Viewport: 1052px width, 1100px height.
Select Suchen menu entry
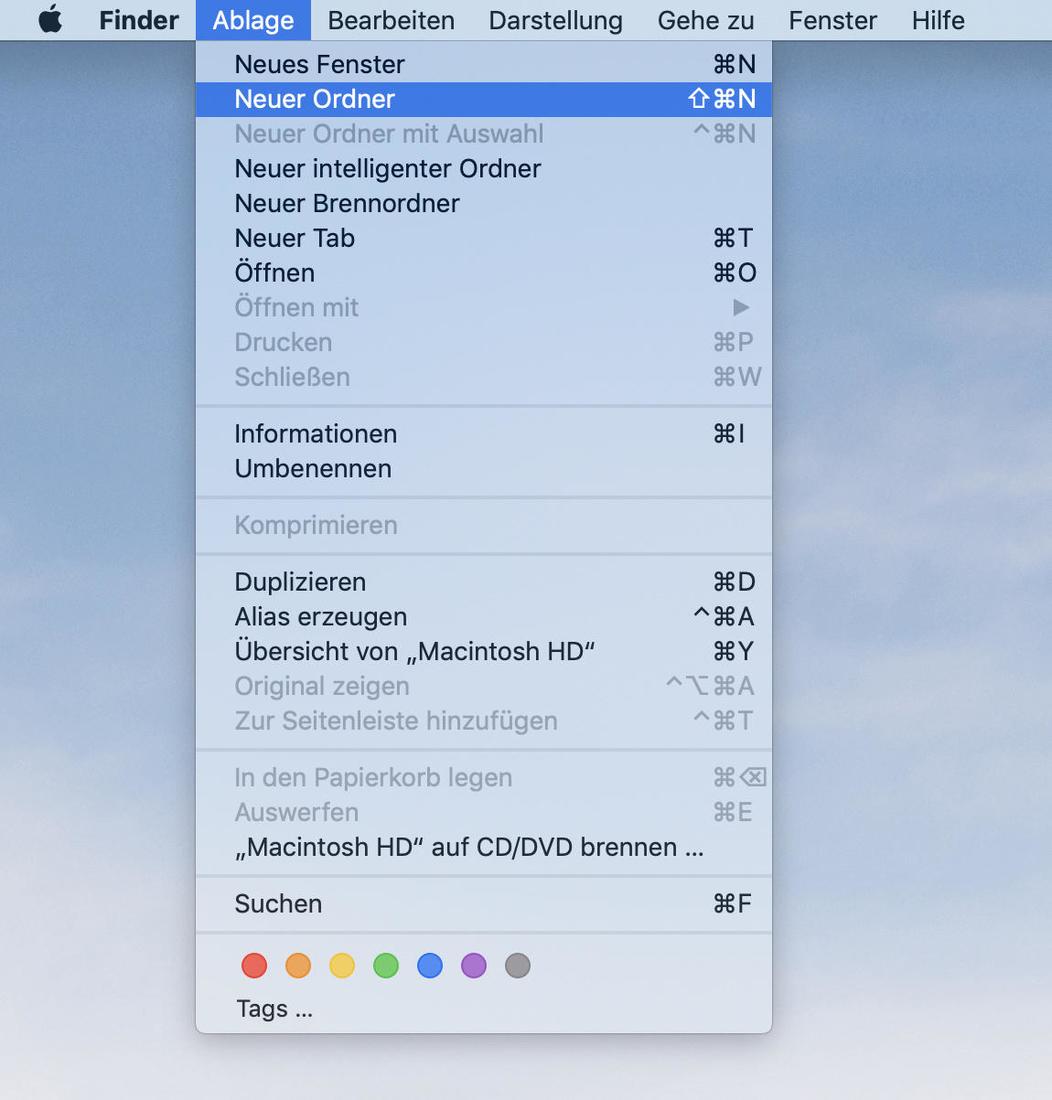pyautogui.click(x=484, y=904)
